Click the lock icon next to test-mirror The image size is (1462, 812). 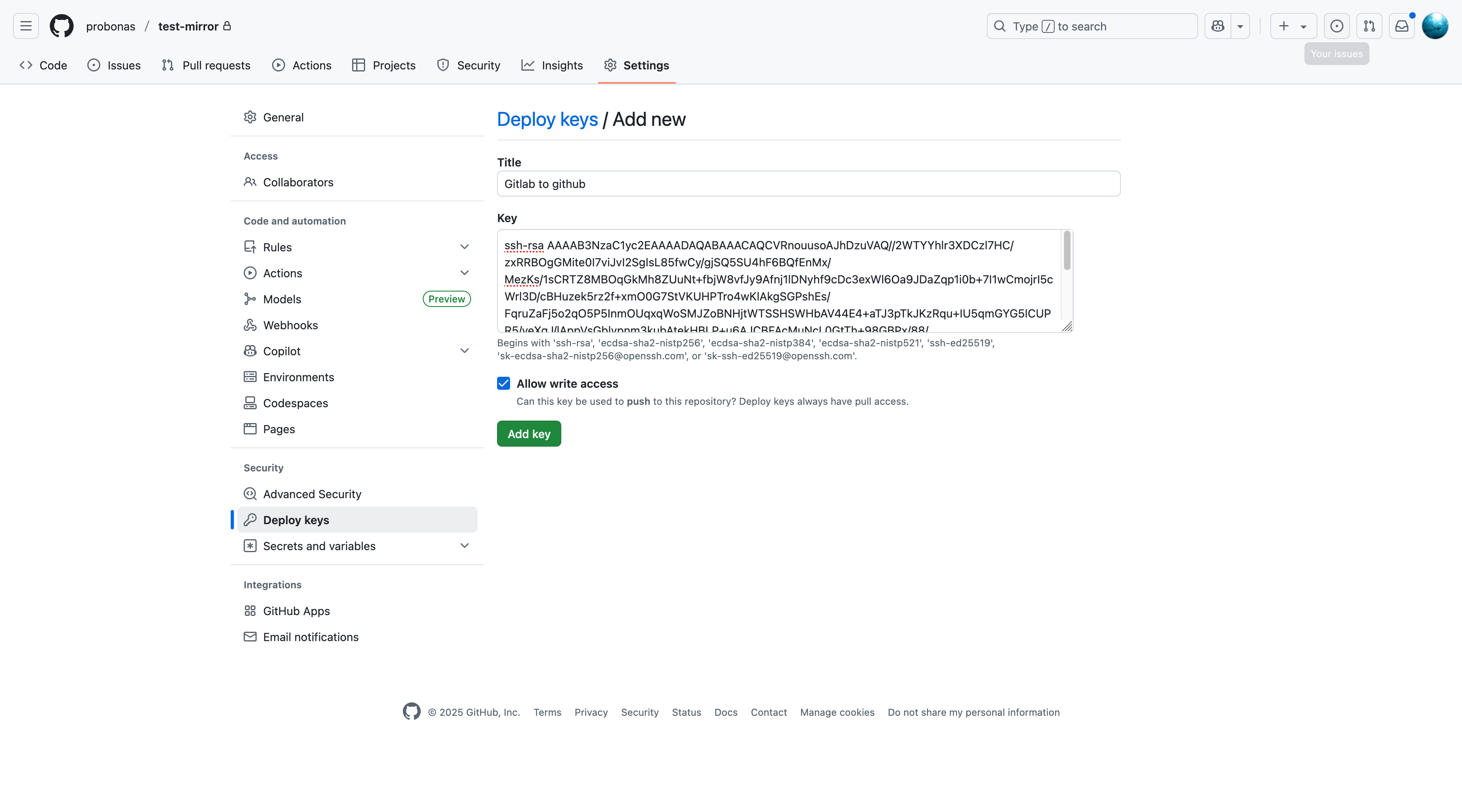(227, 26)
